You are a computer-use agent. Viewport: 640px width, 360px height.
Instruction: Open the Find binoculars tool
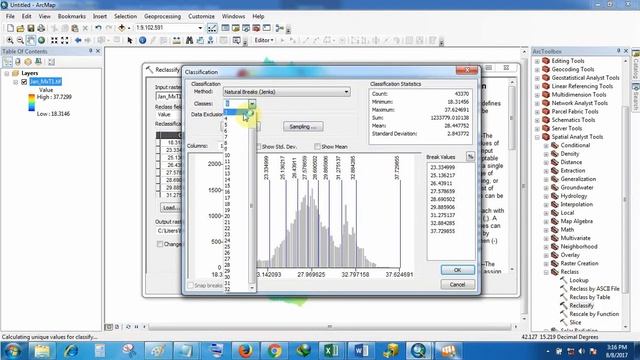[189, 40]
